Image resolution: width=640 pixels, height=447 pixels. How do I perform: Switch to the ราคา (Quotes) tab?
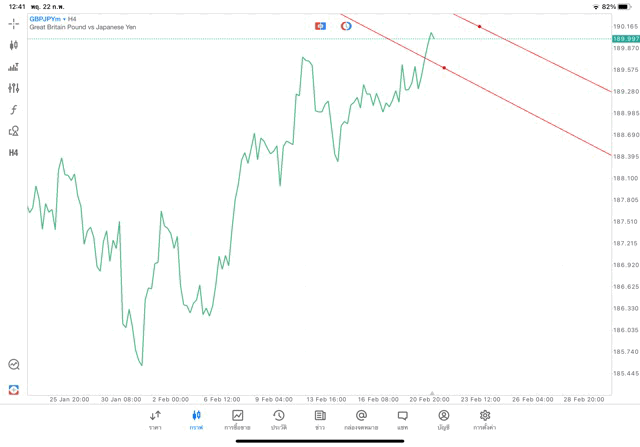[155, 419]
